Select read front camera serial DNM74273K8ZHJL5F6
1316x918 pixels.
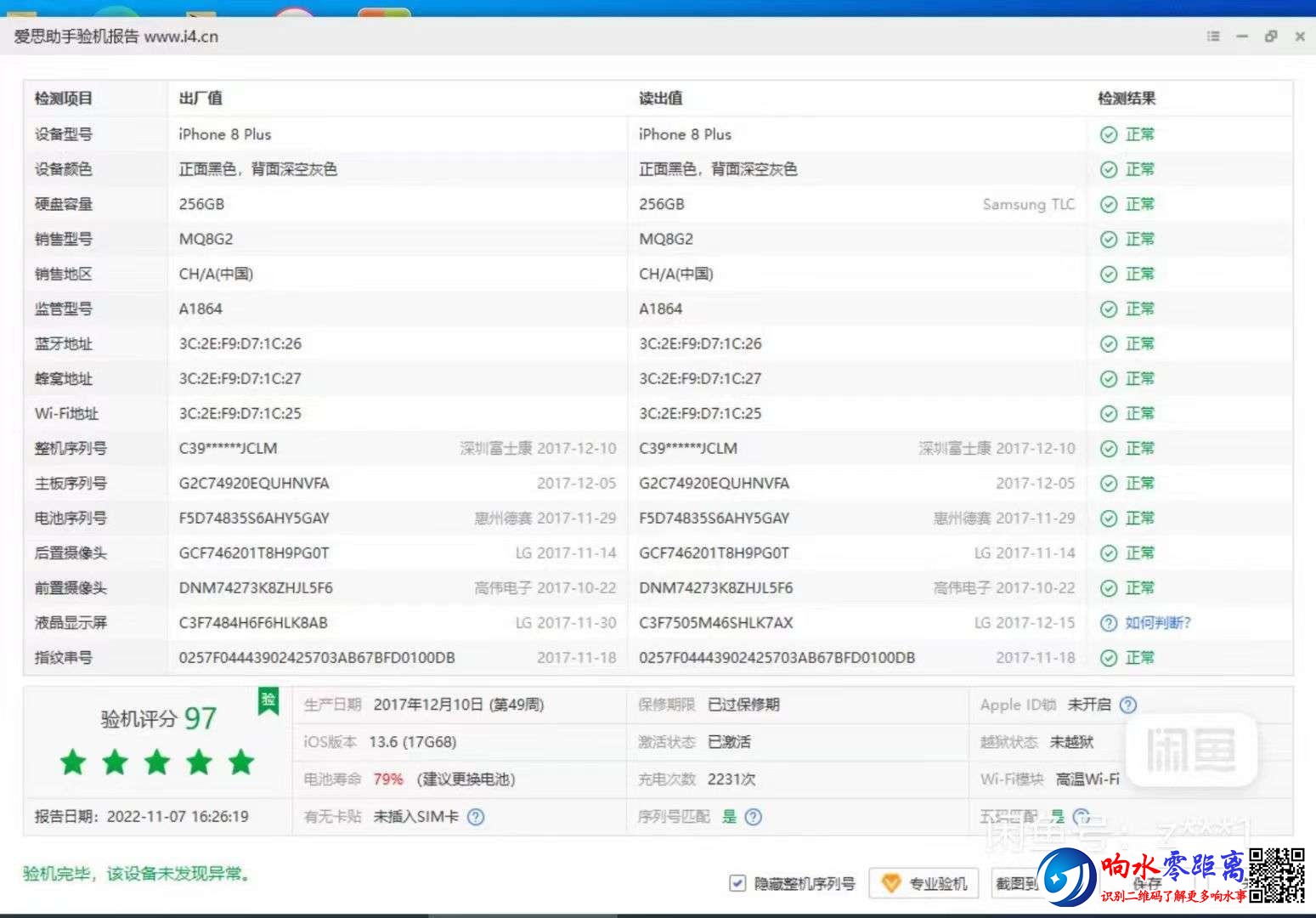[716, 587]
